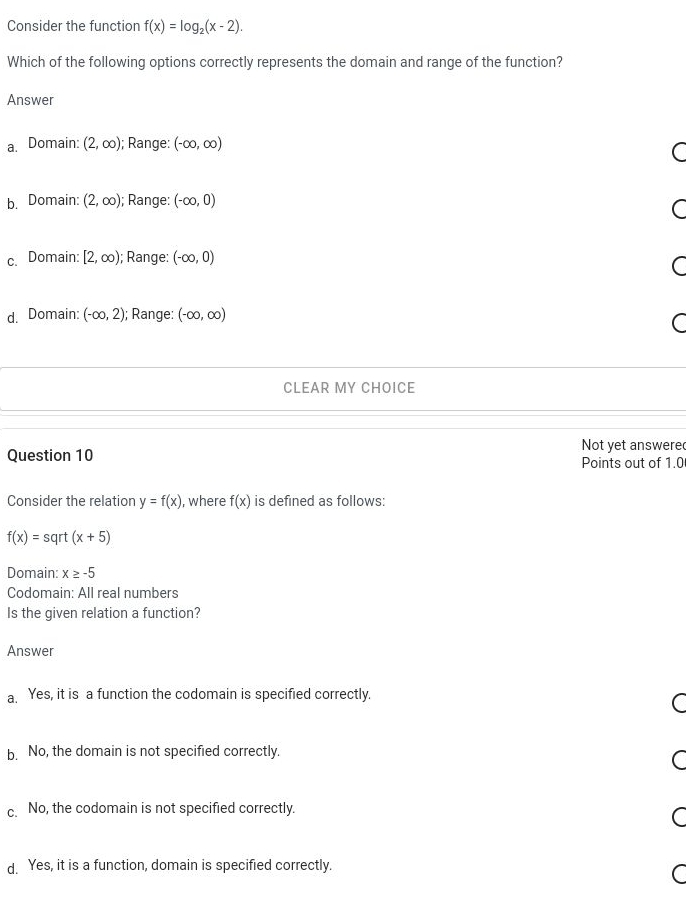Click text 'Yes, it is a function, domain is specified correctly'
The image size is (686, 915).
pos(180,866)
